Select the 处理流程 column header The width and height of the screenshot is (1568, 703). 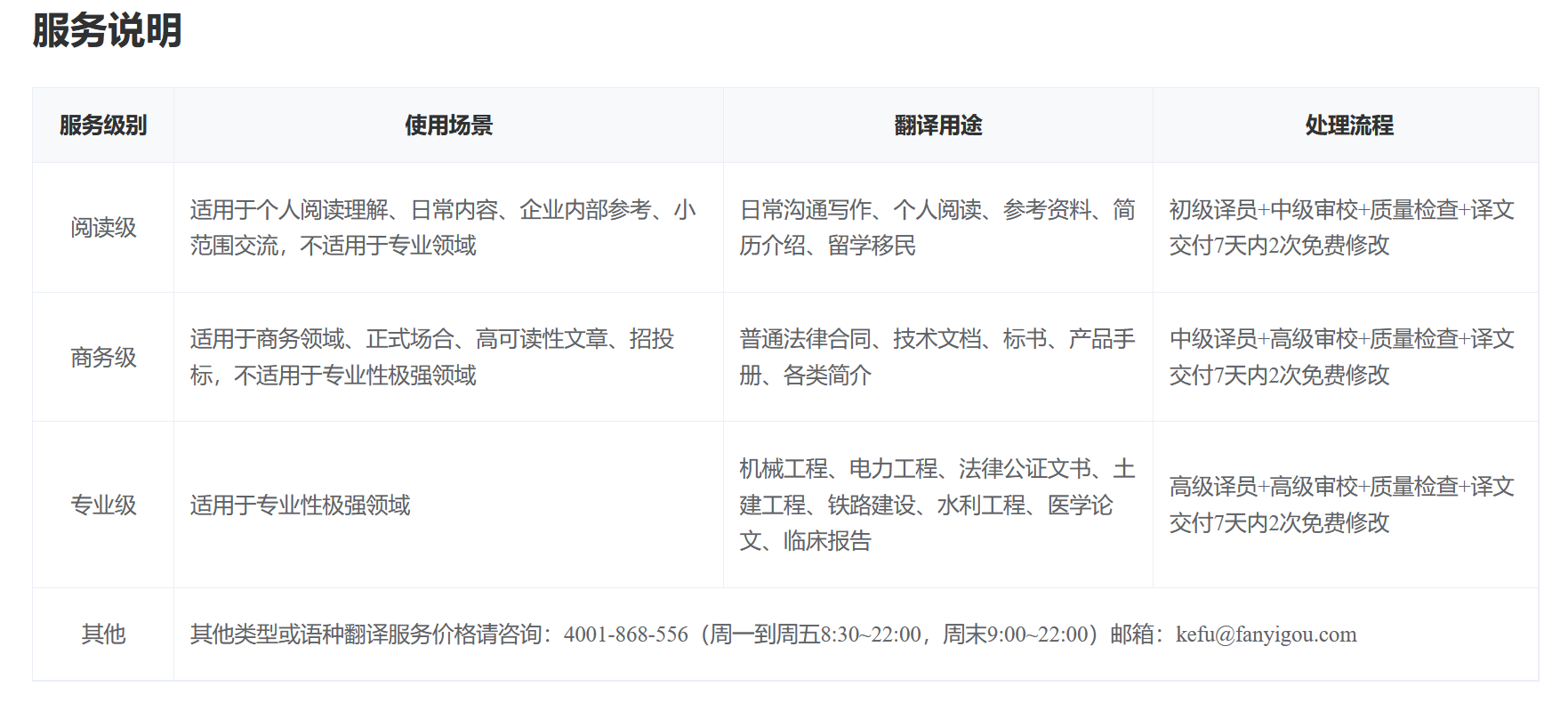1349,125
